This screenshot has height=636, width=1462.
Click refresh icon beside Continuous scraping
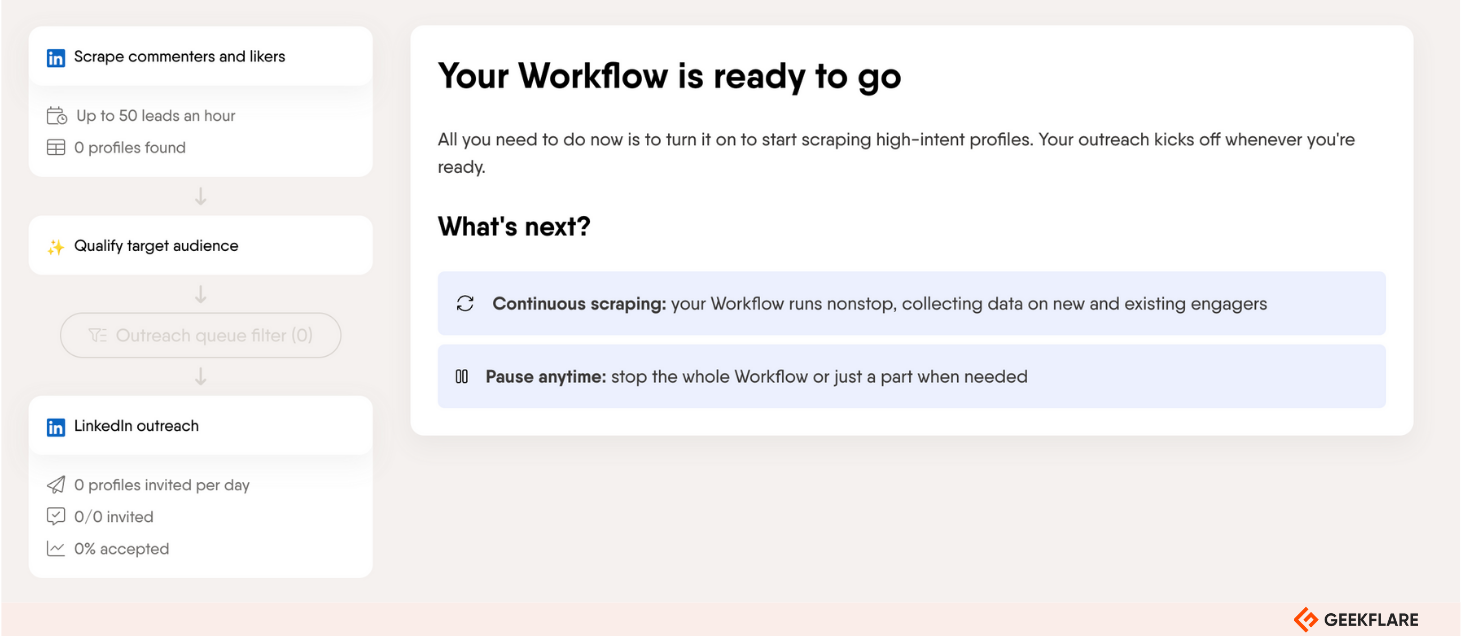tap(465, 303)
